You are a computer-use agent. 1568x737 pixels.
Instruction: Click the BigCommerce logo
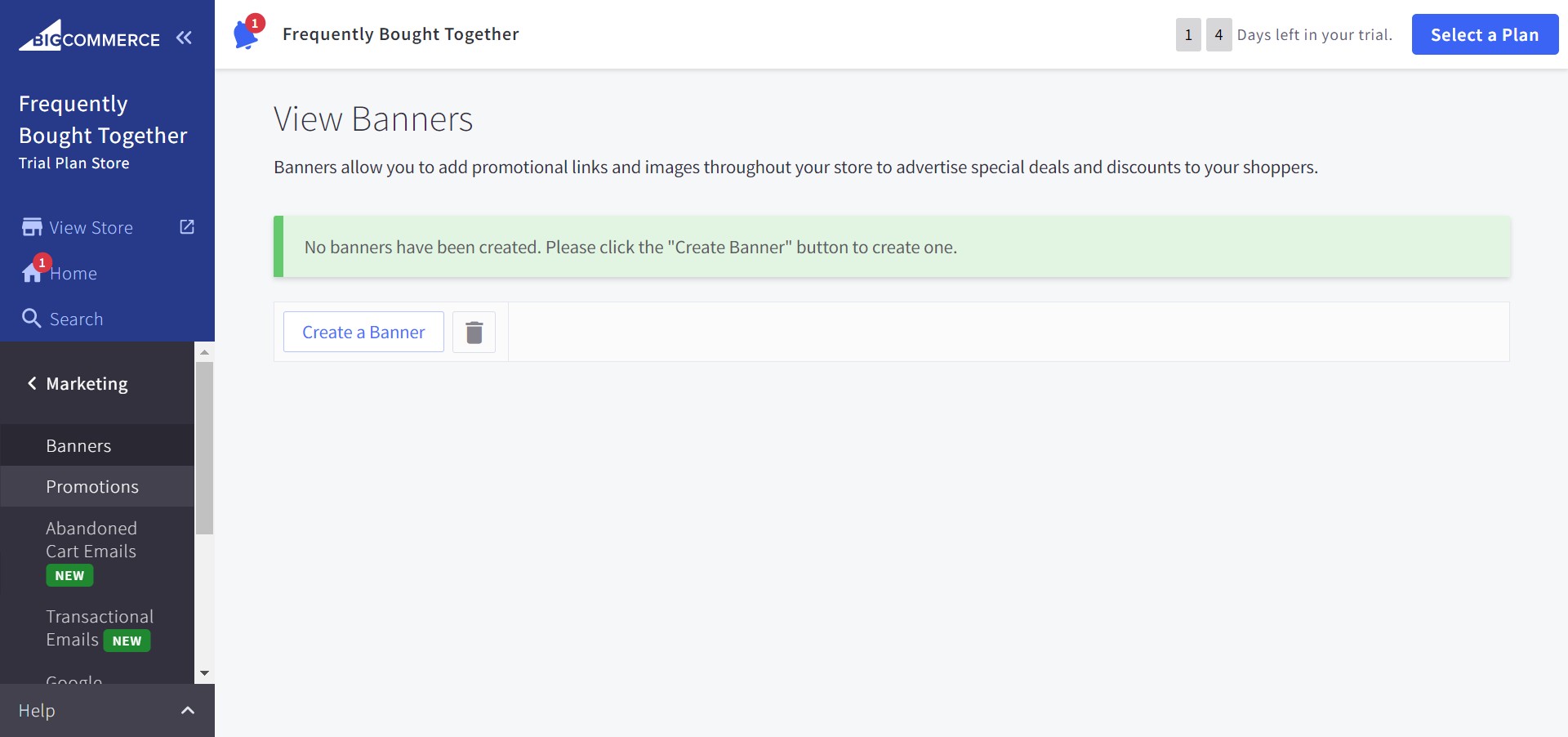[x=90, y=38]
